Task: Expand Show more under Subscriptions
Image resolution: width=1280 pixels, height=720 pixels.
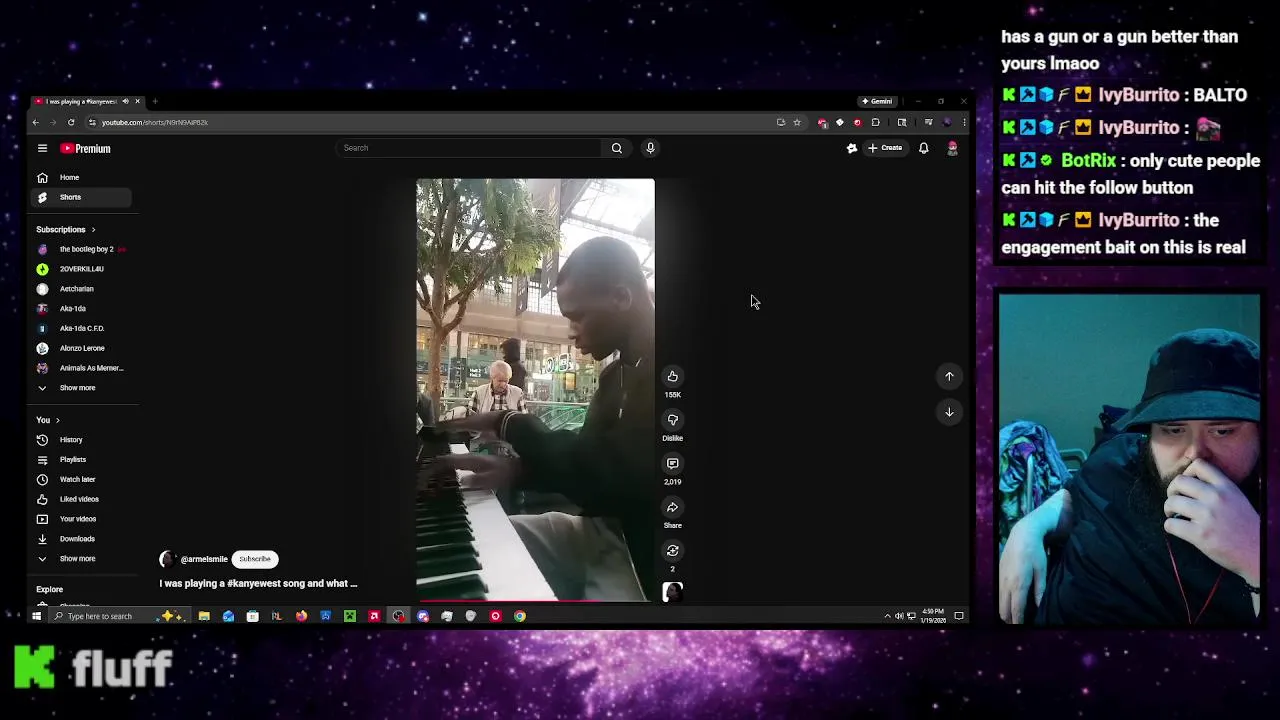Action: [x=82, y=388]
